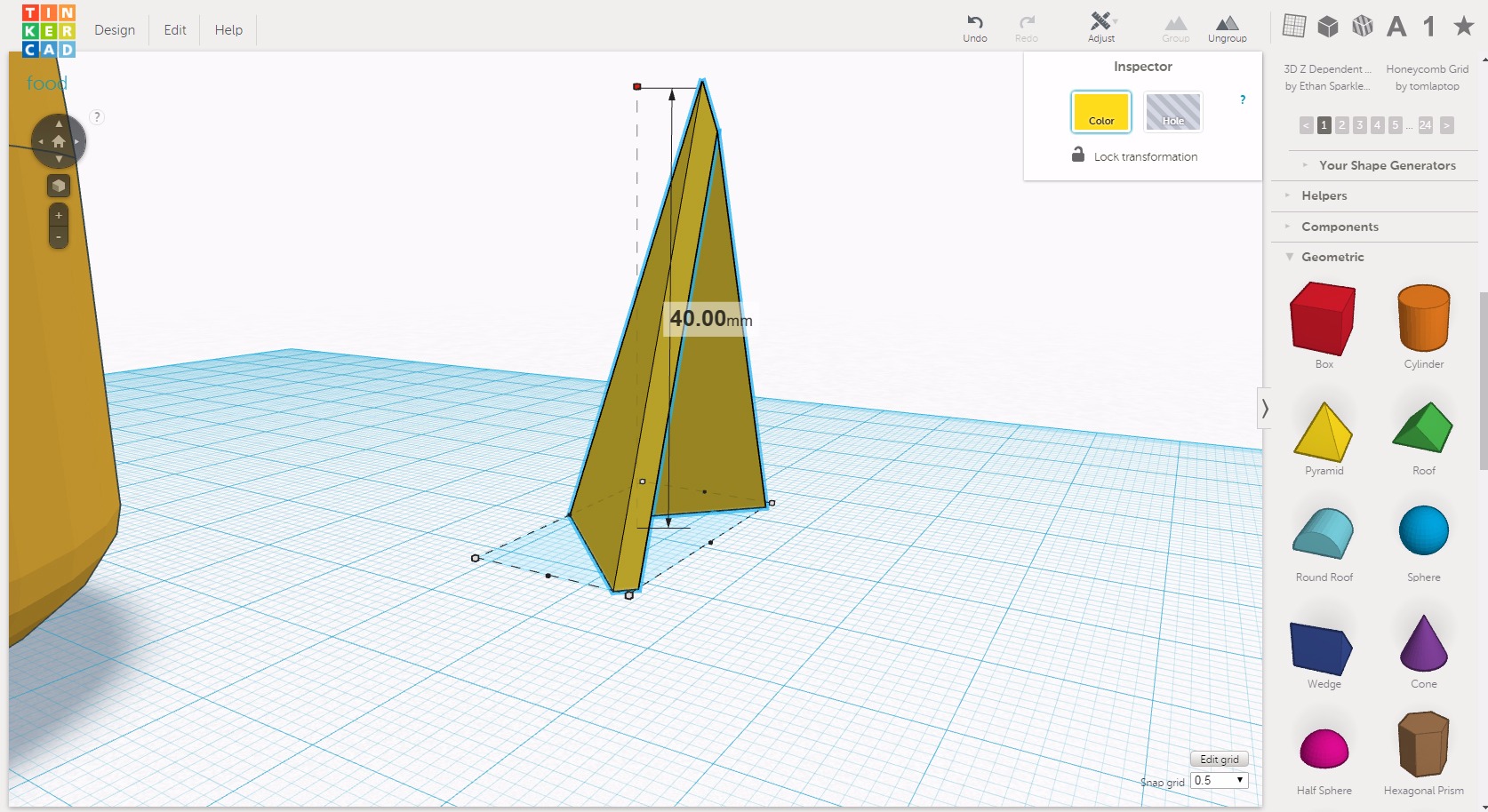Select the solid cube icon in top bar
Viewport: 1488px width, 812px height.
[1328, 26]
